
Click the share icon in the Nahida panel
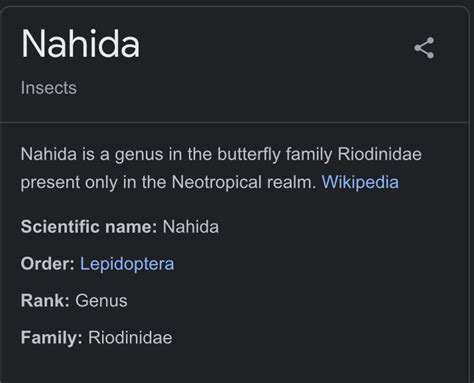coord(424,48)
